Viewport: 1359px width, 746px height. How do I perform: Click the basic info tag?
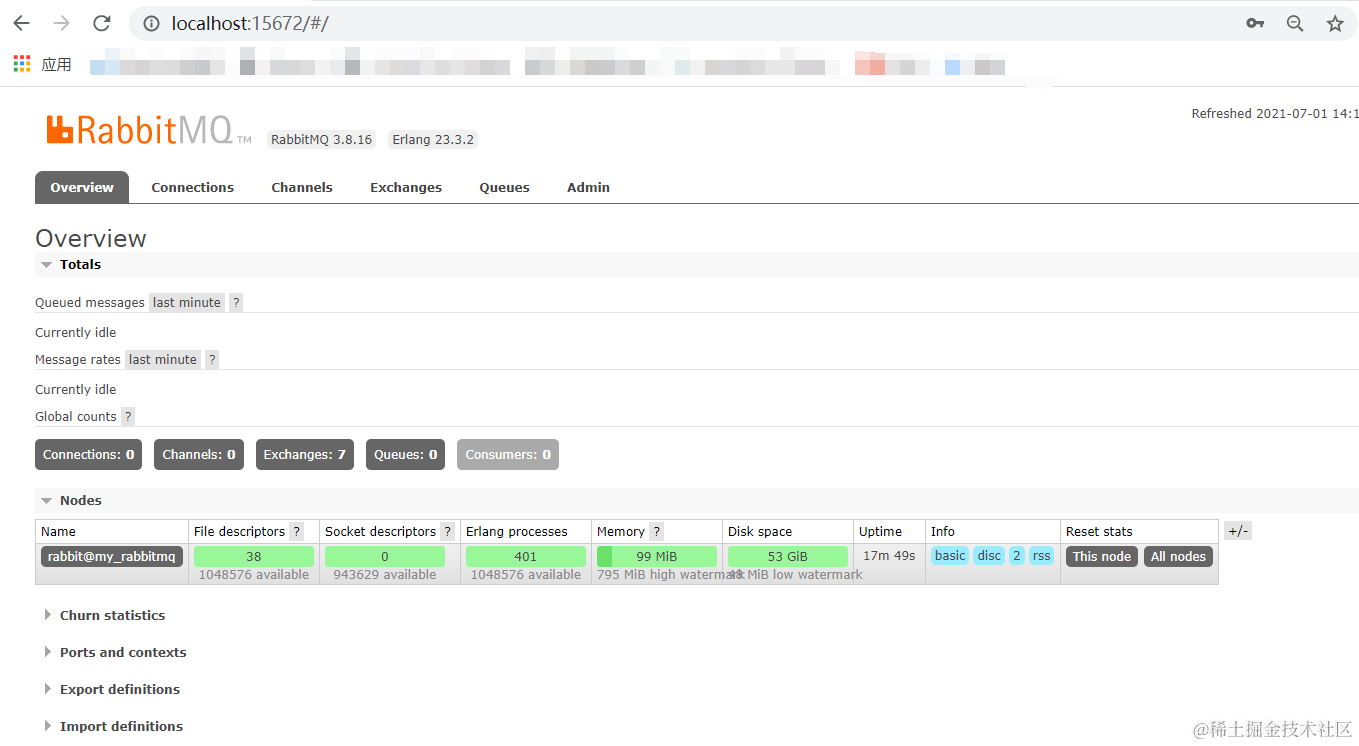(950, 556)
